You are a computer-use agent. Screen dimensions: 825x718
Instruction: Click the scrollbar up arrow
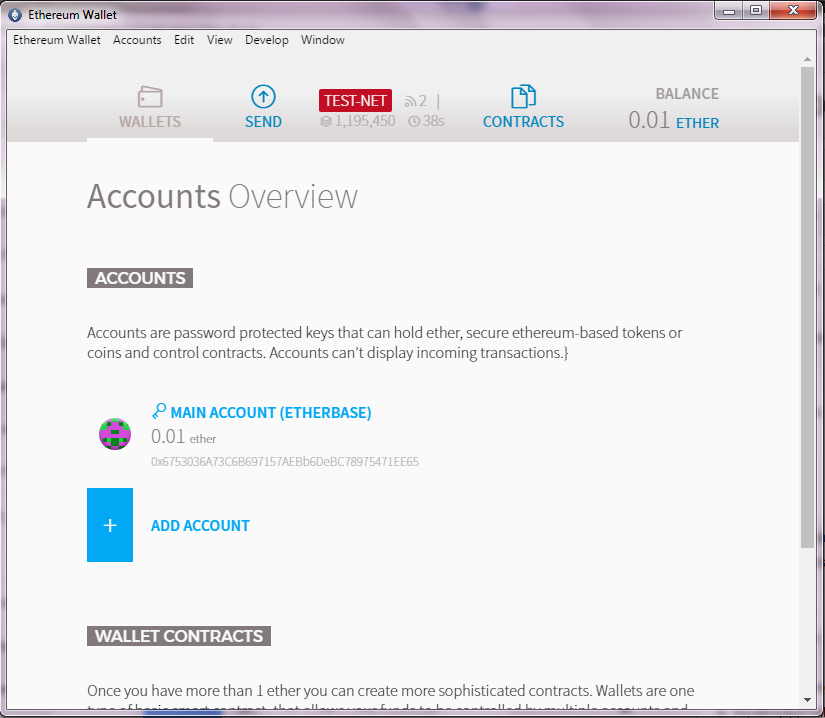coord(807,59)
